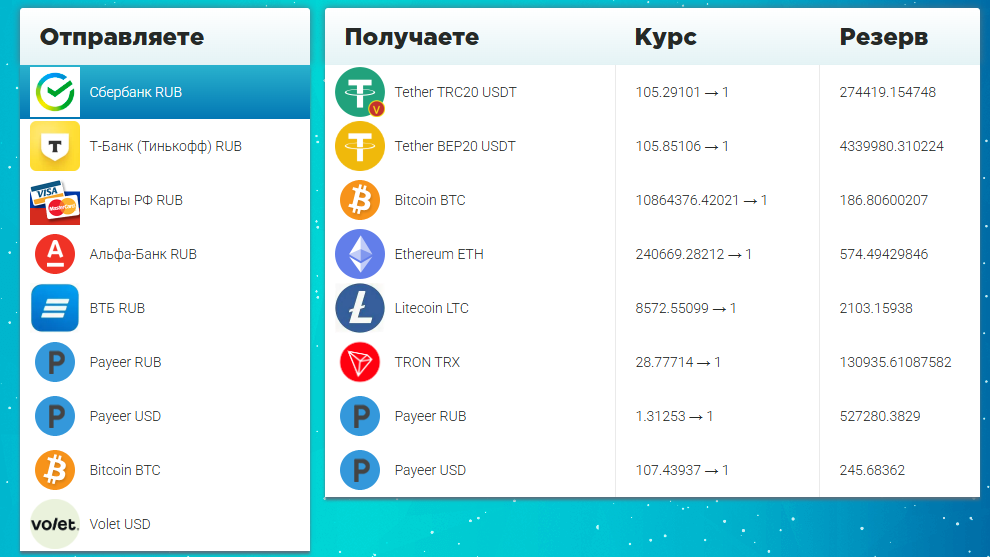Click the Volet logo icon
The image size is (990, 557).
point(55,524)
